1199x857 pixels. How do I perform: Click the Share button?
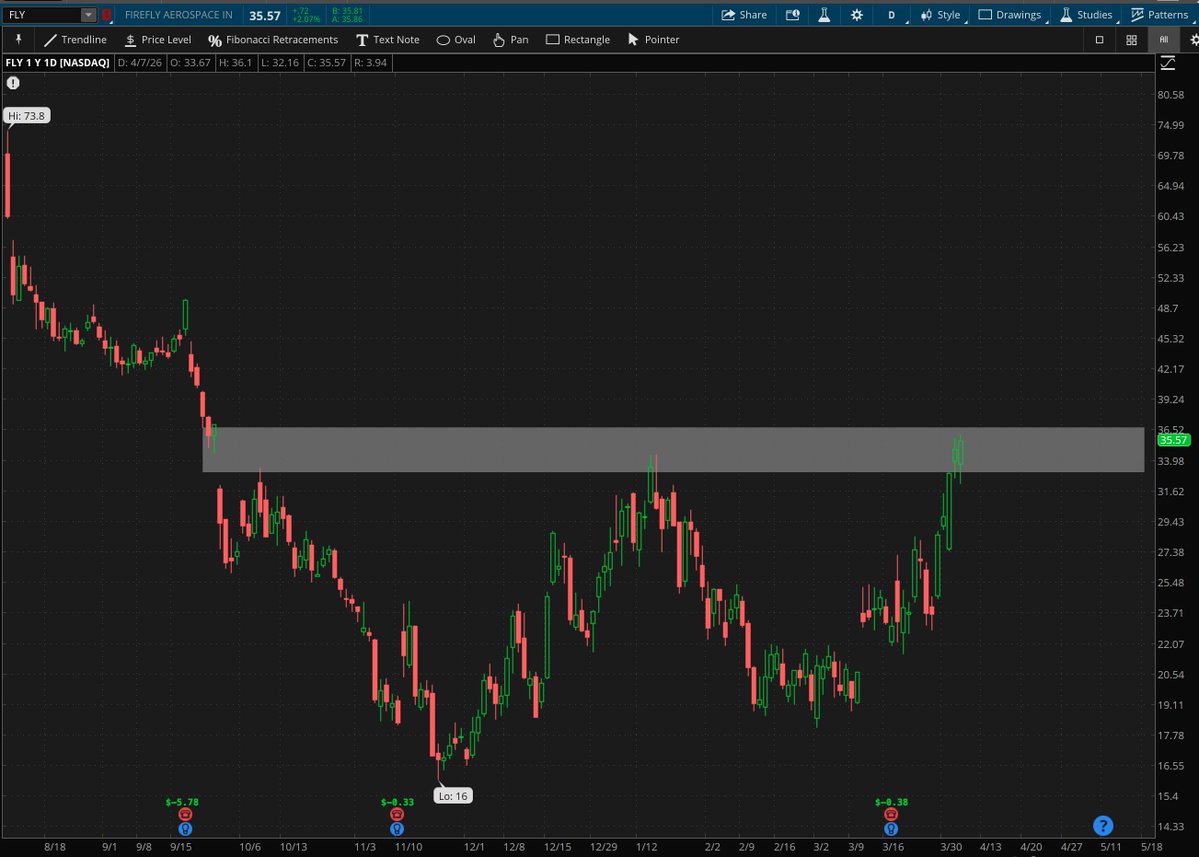point(744,14)
